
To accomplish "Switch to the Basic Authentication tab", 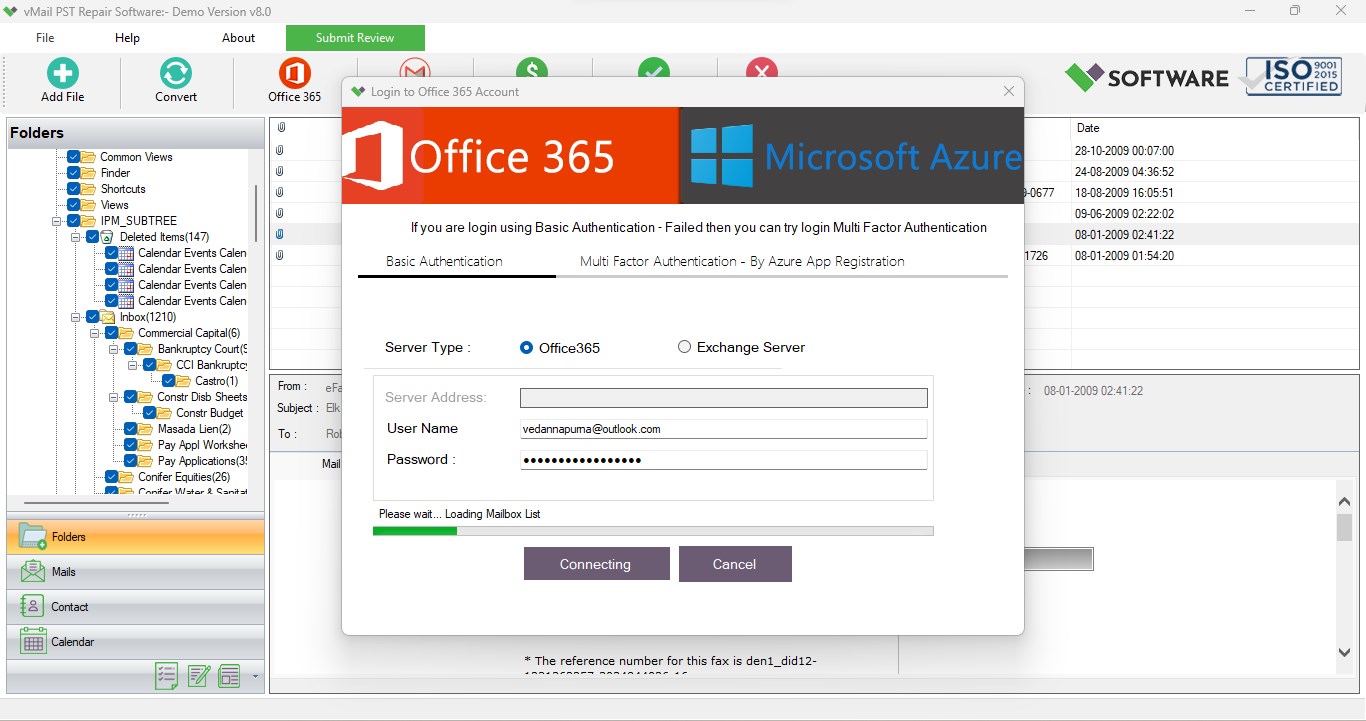I will 444,261.
